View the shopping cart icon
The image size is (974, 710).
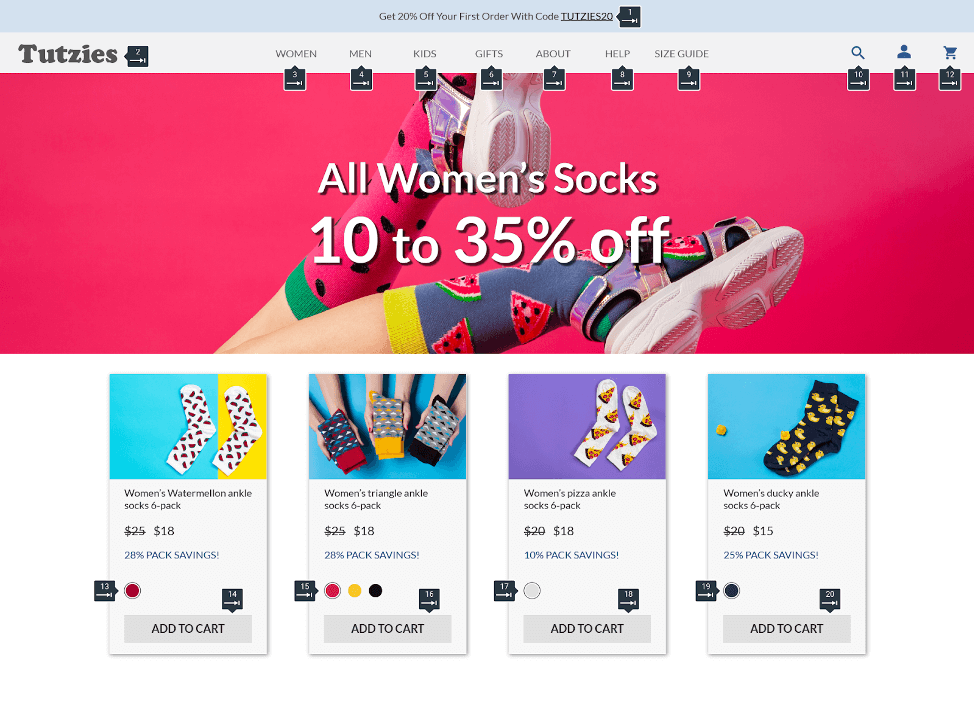pyautogui.click(x=950, y=53)
